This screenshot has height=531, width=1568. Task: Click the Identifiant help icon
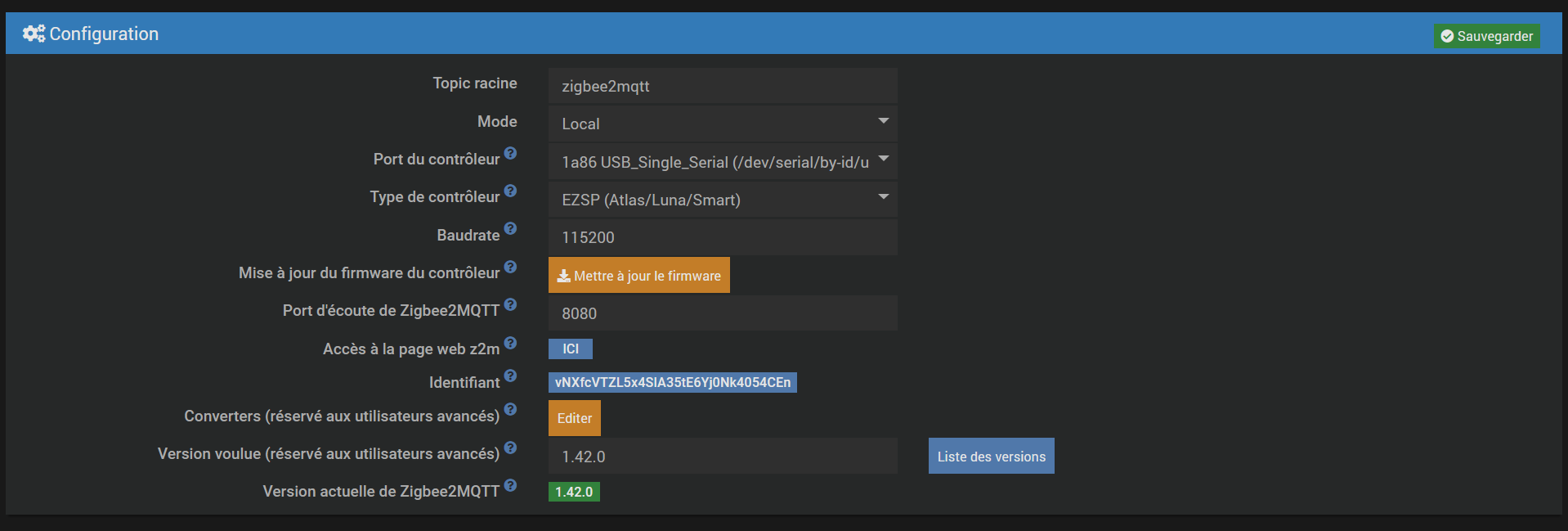[510, 376]
